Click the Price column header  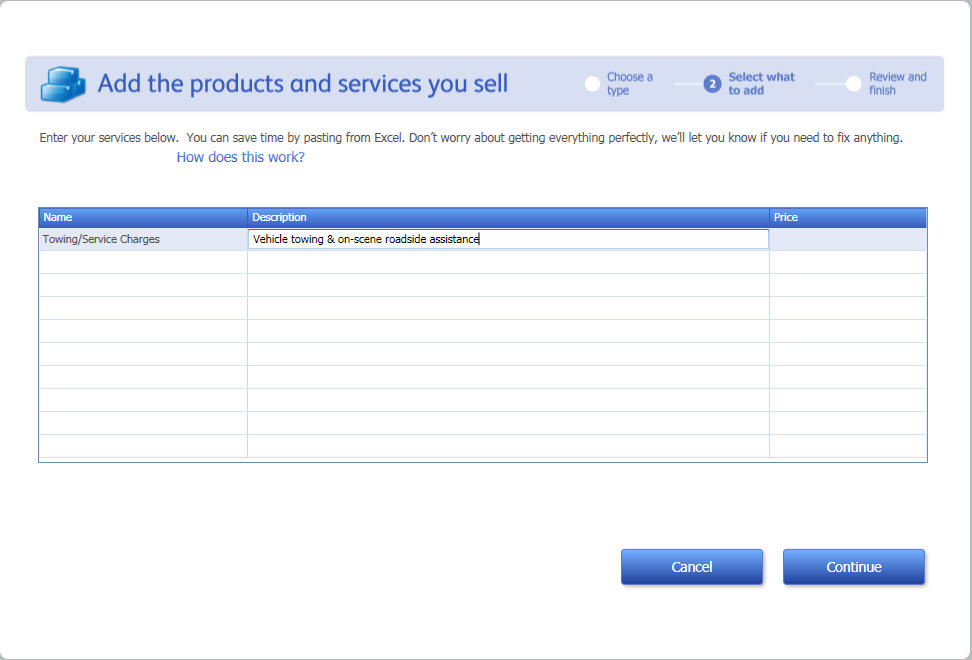(847, 217)
